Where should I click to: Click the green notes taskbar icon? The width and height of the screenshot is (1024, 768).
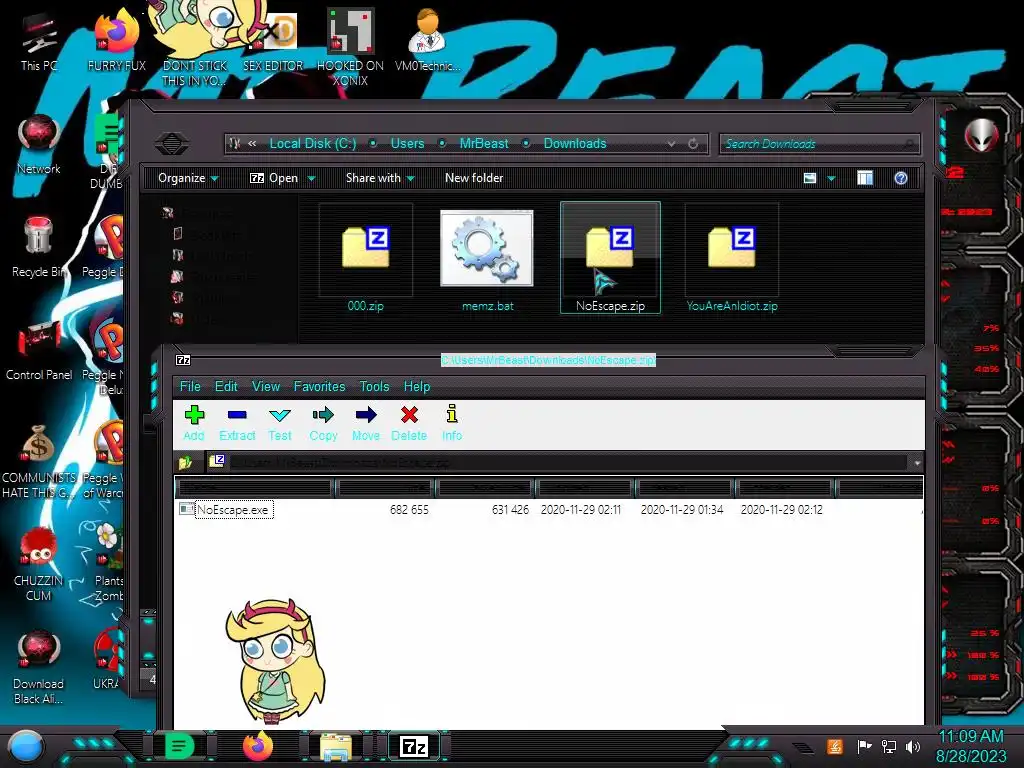tap(179, 746)
